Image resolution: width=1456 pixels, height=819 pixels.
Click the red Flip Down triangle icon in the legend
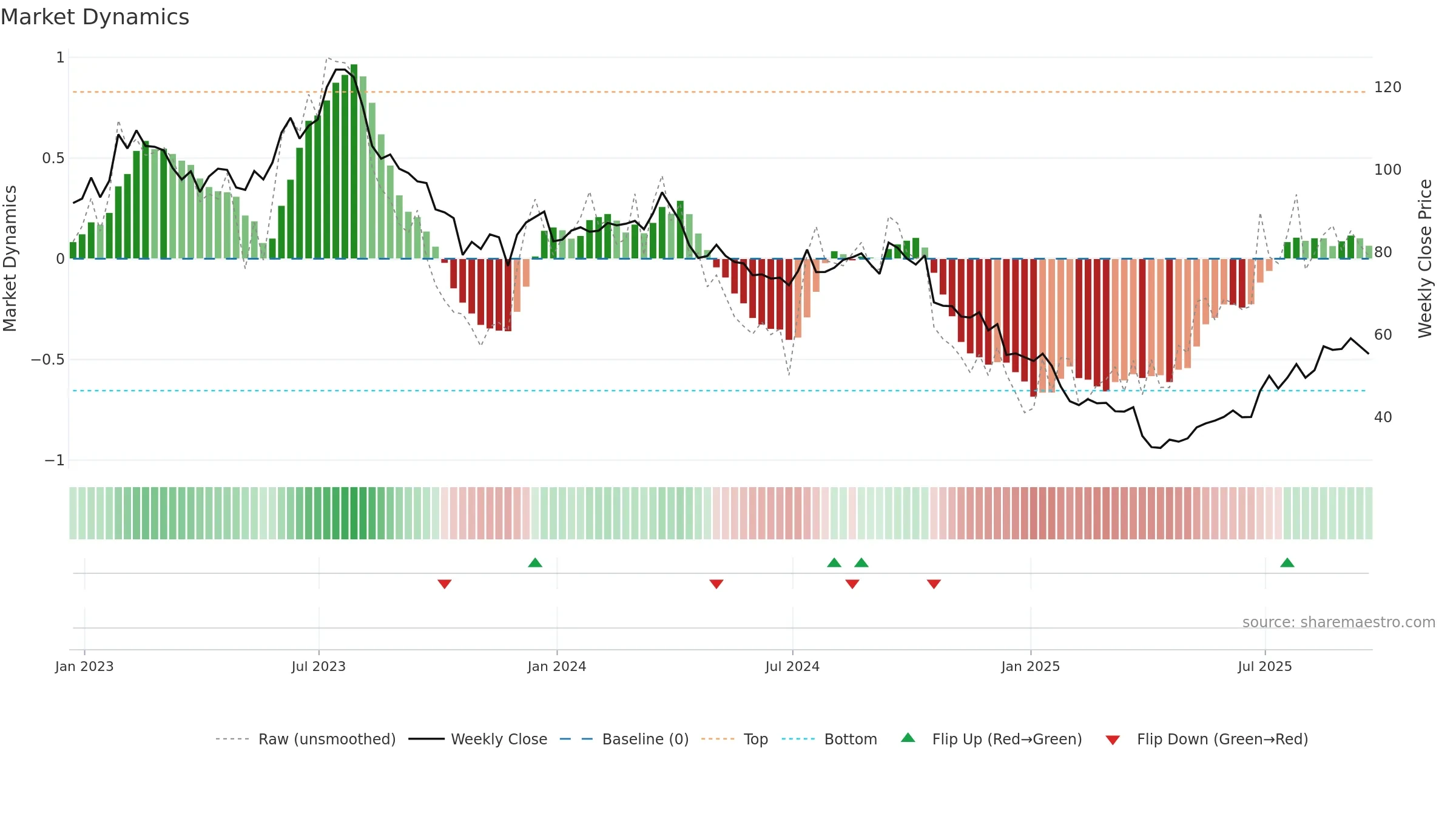click(x=1113, y=740)
